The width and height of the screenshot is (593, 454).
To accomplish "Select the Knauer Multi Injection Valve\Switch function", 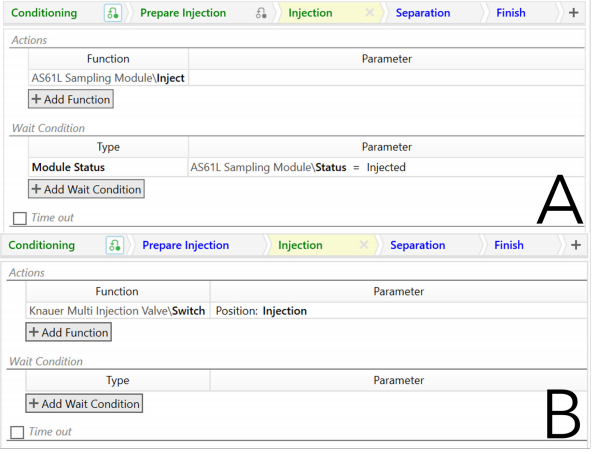I will 117,311.
